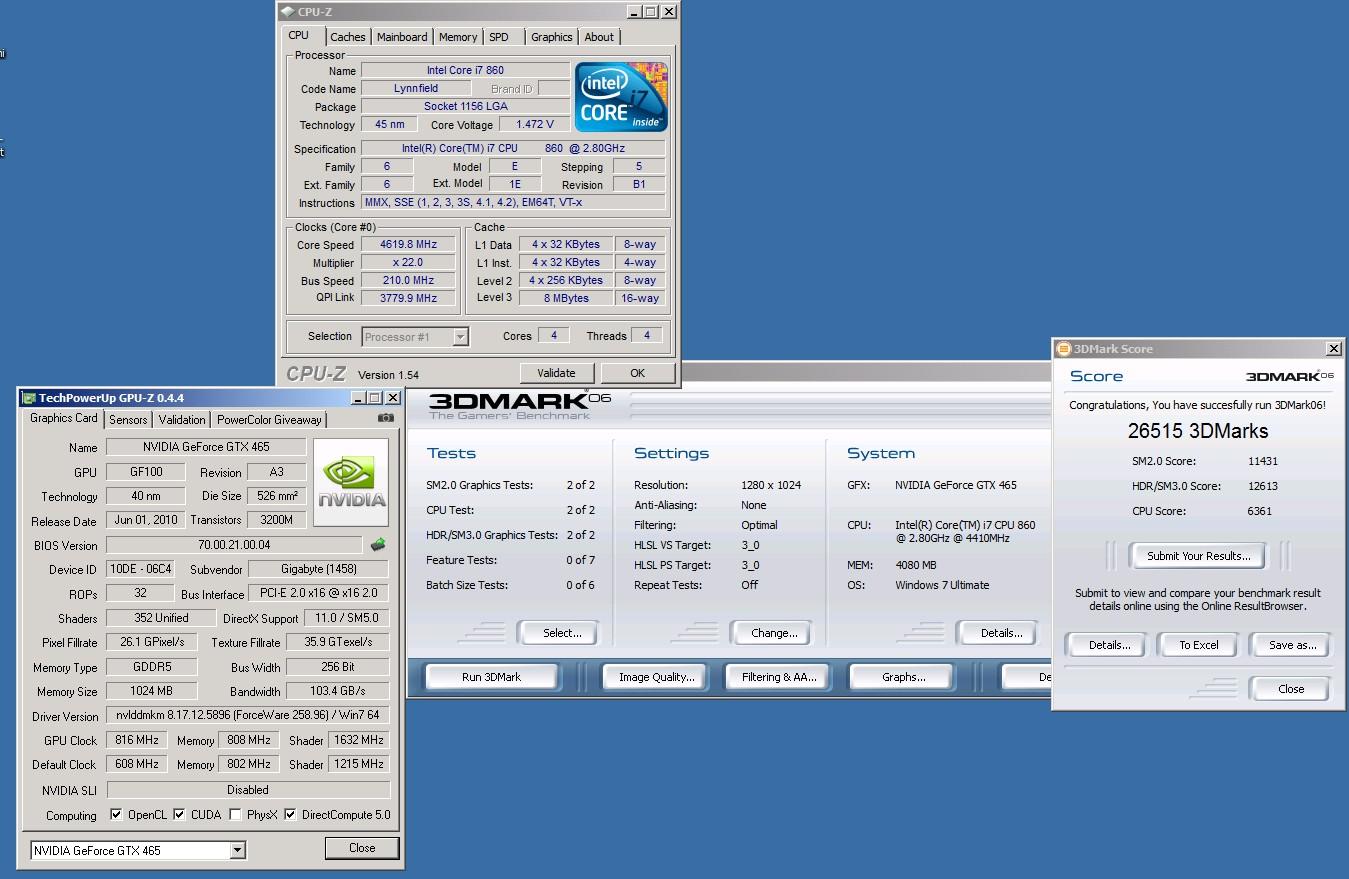Click the GPU-Z title bar icon

click(x=29, y=398)
